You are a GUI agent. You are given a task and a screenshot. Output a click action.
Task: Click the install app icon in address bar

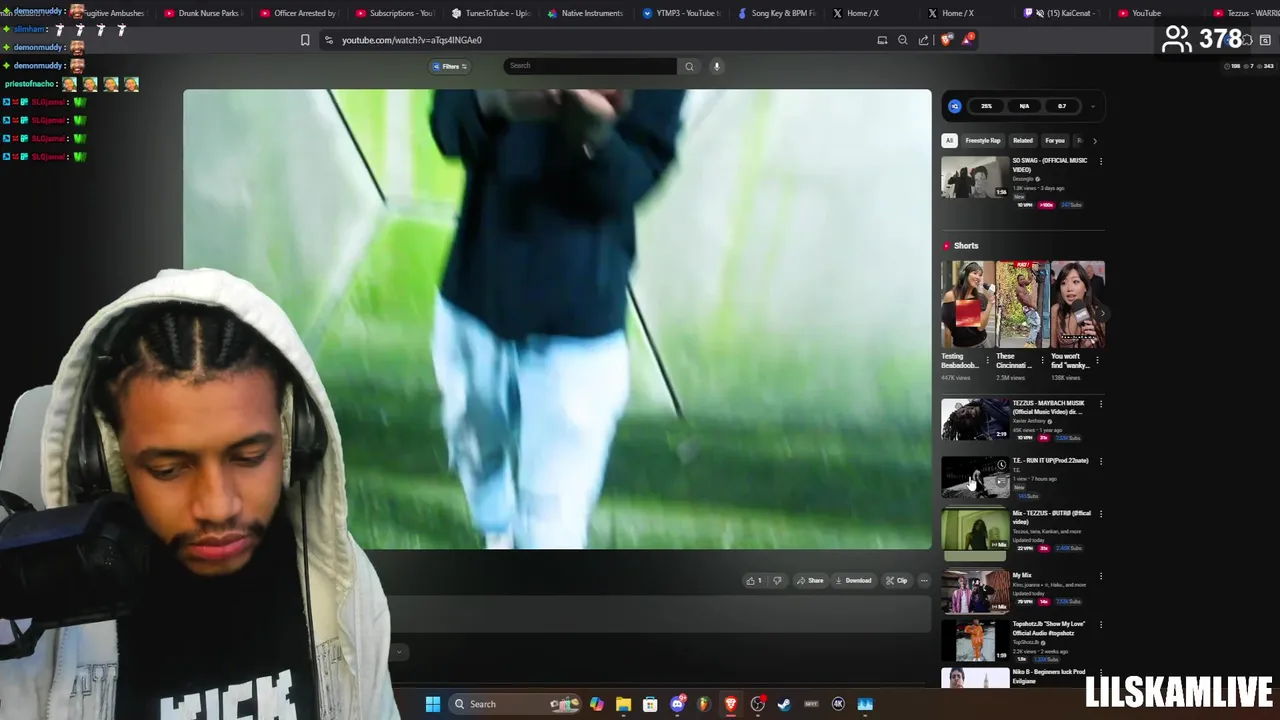click(x=882, y=40)
